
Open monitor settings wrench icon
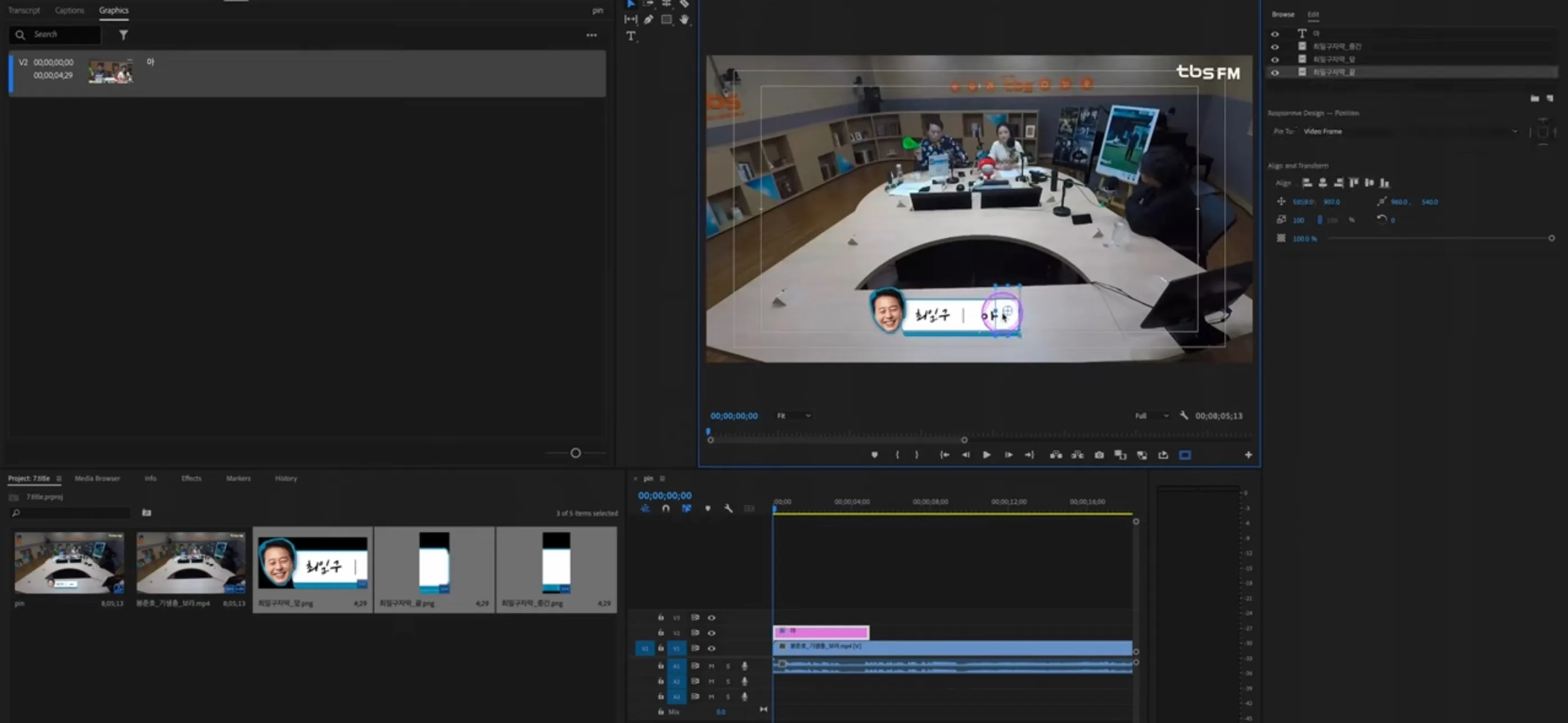(x=1183, y=415)
